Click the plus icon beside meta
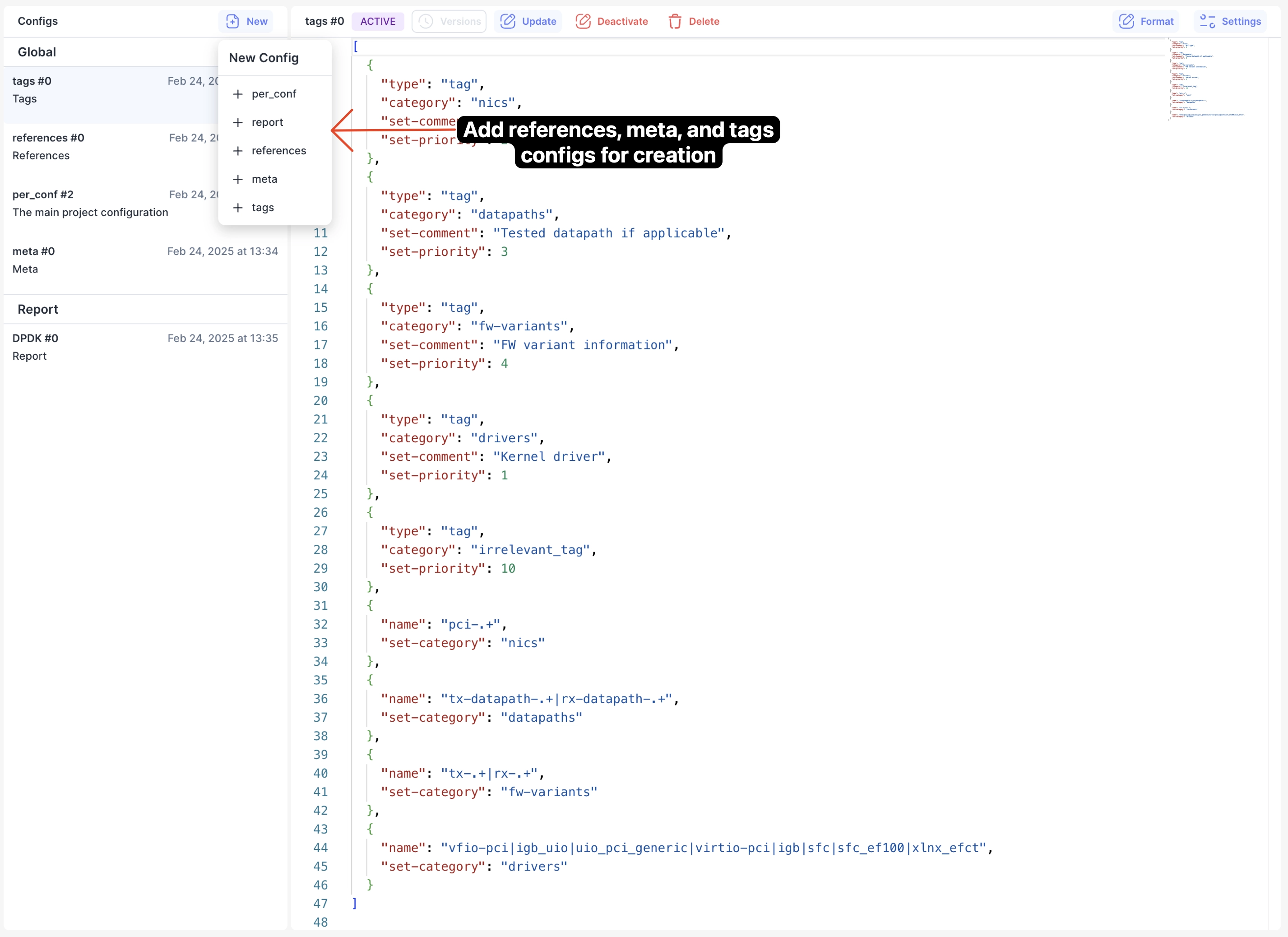 point(237,179)
